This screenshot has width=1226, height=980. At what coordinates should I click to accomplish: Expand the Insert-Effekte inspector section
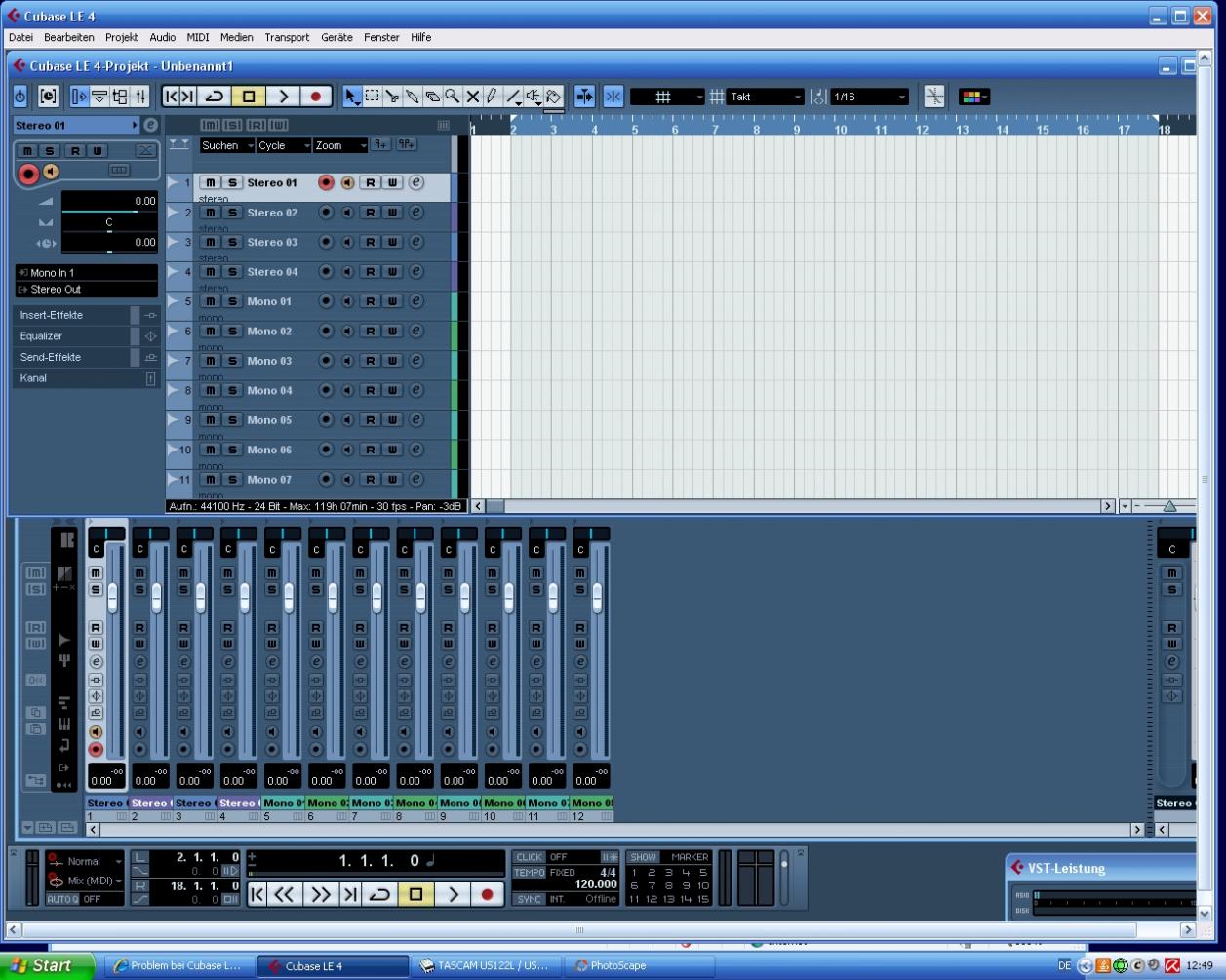click(x=52, y=315)
